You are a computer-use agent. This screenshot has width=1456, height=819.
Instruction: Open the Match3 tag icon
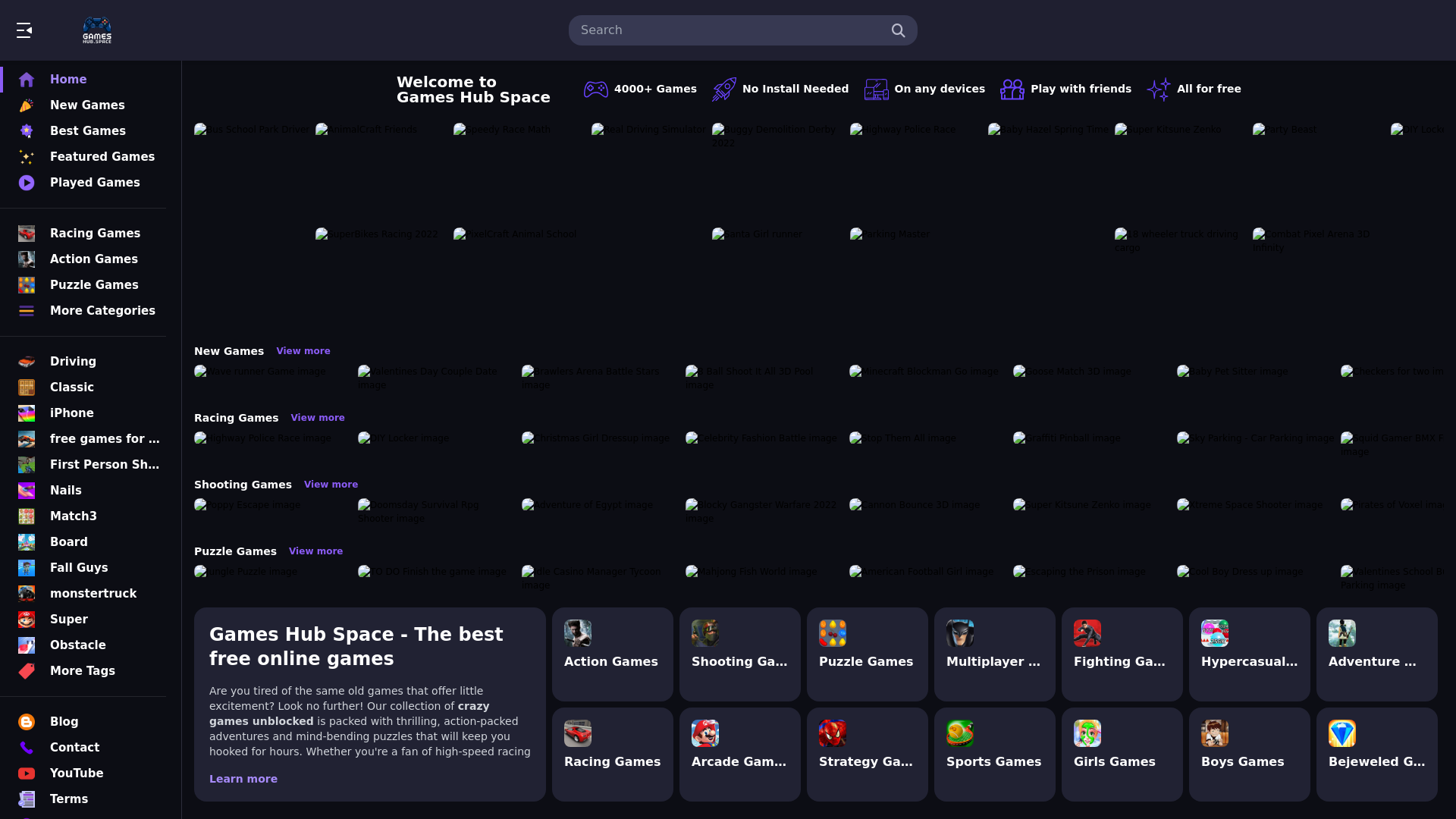[27, 516]
